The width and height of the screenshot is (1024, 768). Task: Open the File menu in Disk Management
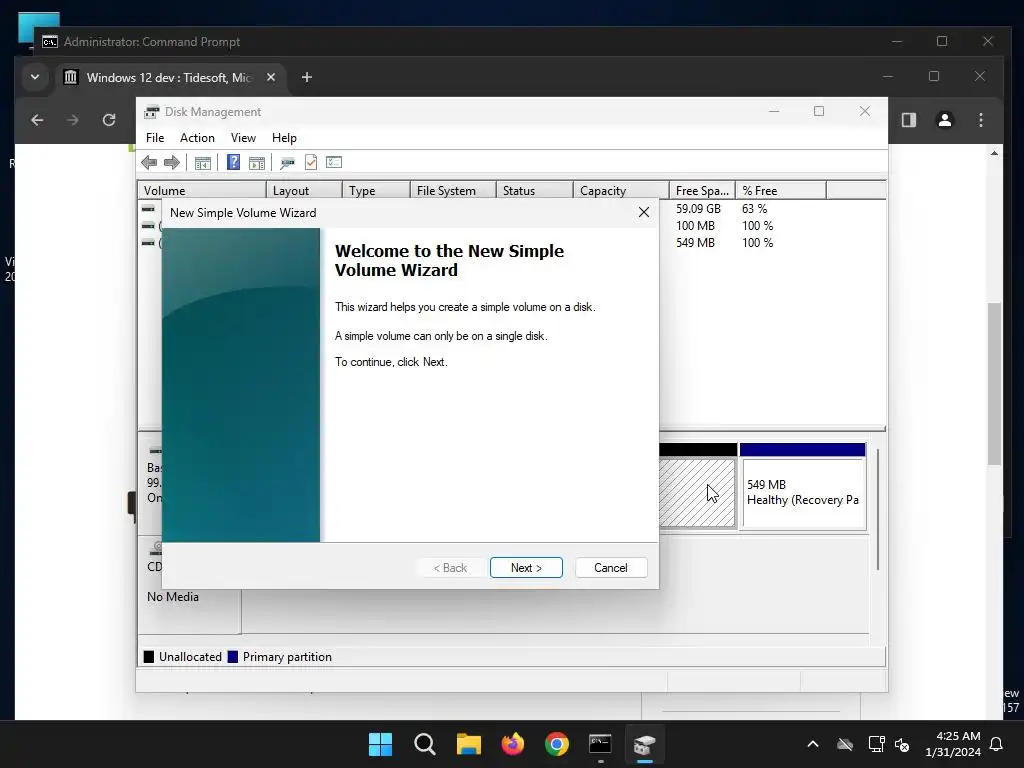pyautogui.click(x=155, y=138)
